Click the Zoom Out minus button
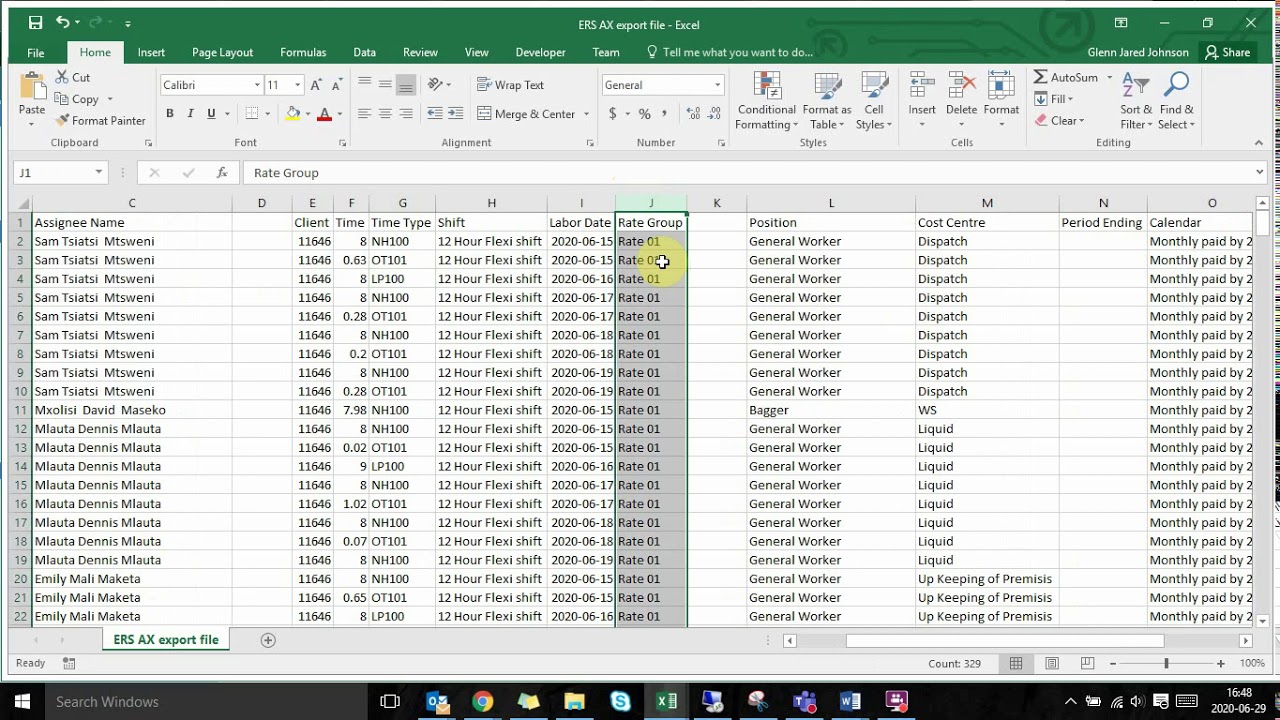 (x=1112, y=664)
